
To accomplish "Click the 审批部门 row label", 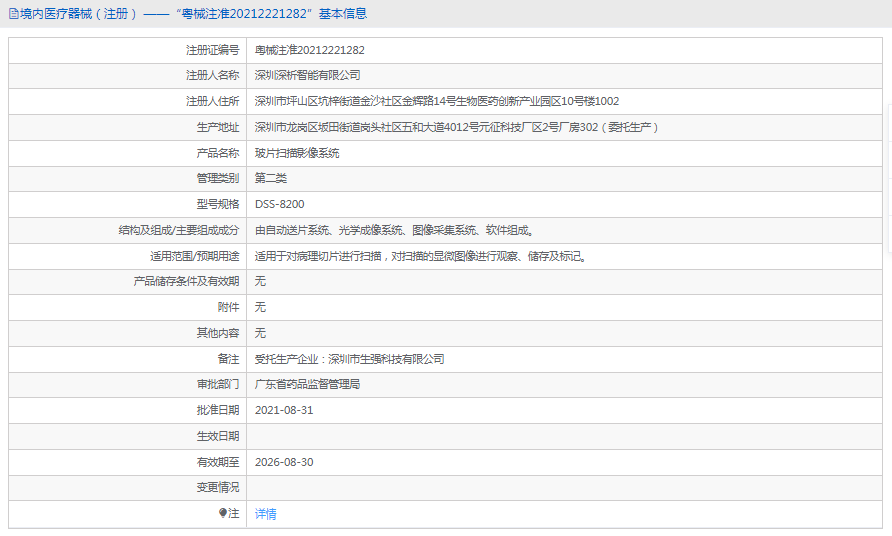I will 218,384.
